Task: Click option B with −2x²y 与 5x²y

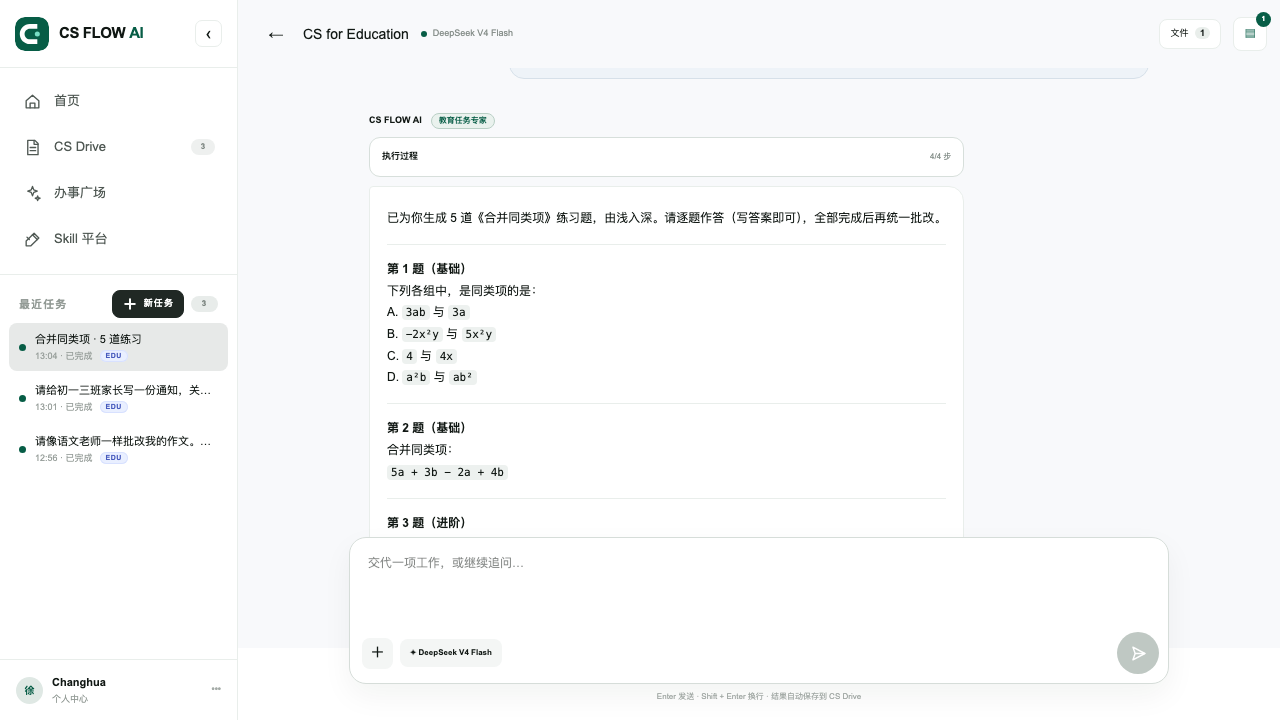Action: 441,334
